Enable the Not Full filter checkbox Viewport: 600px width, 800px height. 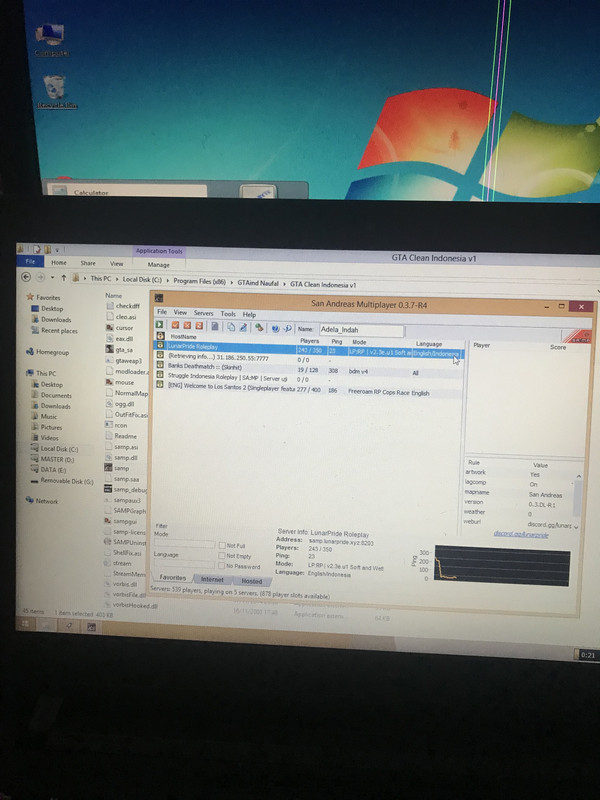pos(222,545)
